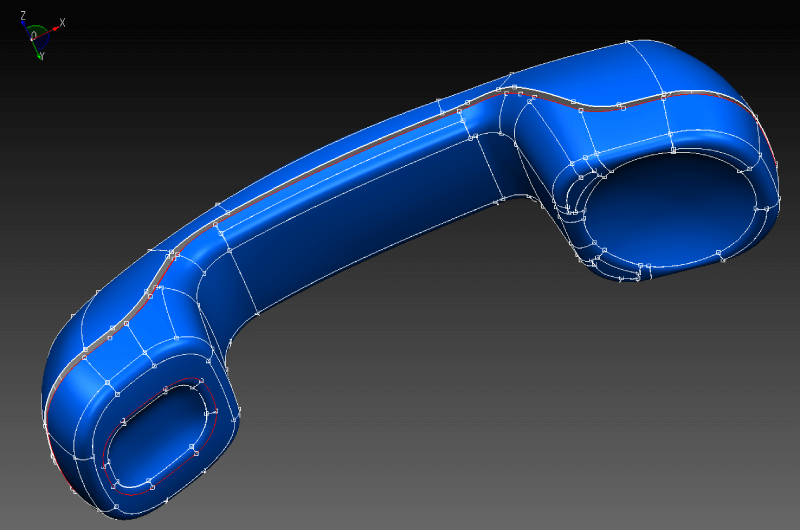Select the small rounded recess face of the handset
This screenshot has height=530, width=800.
click(158, 436)
